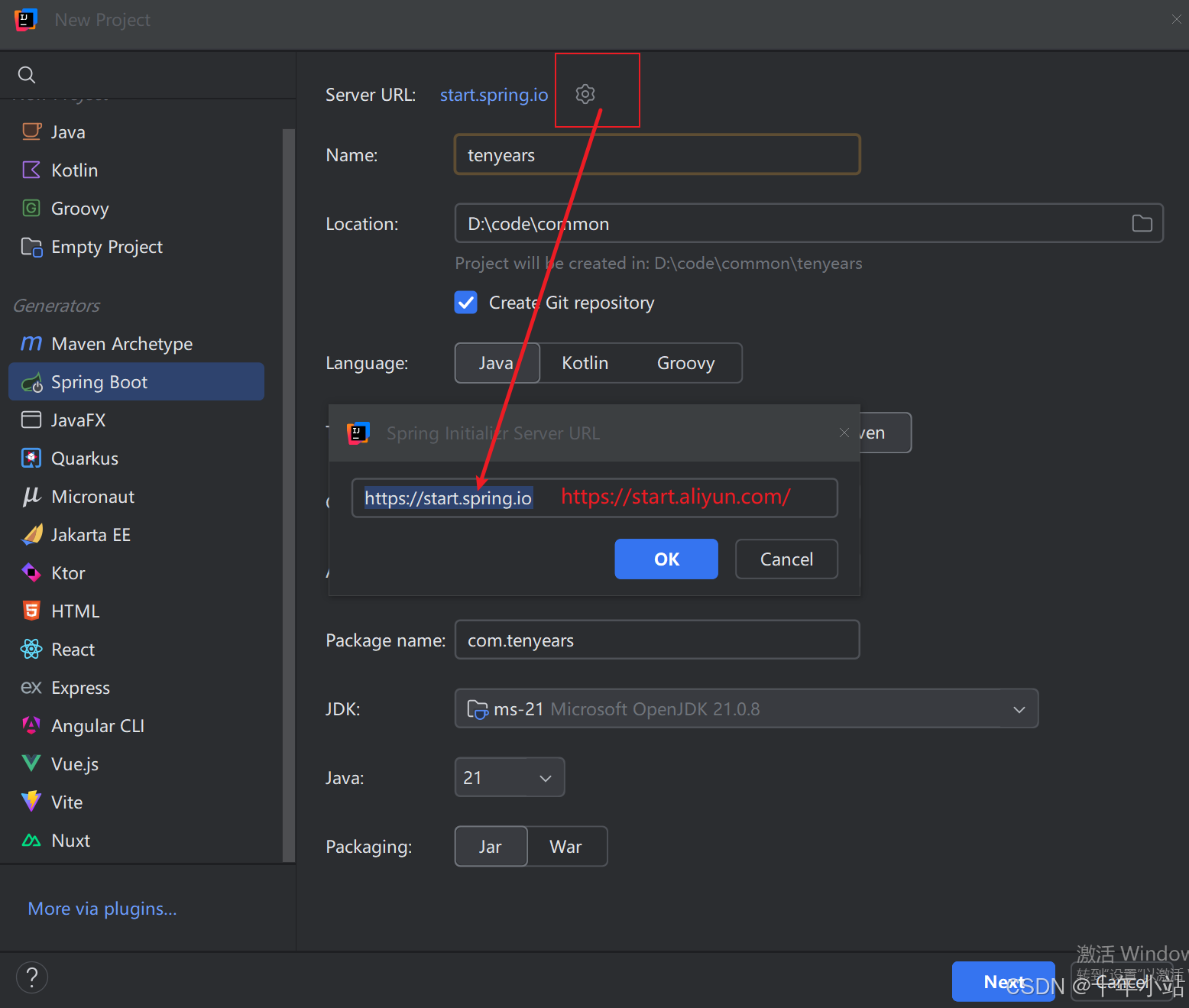Screen dimensions: 1189x1008
Task: Select Jakarta EE generator
Action: point(136,534)
